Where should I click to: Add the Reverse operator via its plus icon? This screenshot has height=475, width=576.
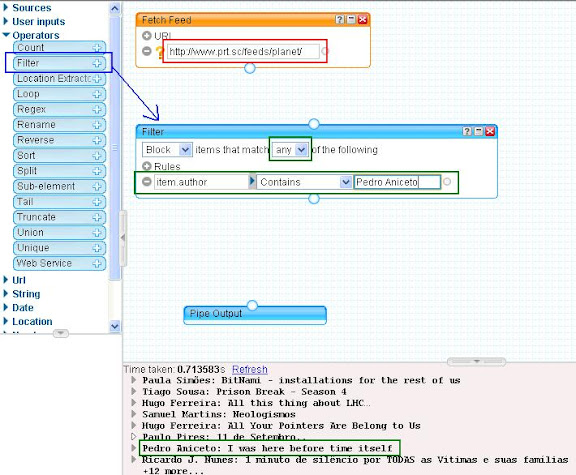point(97,140)
